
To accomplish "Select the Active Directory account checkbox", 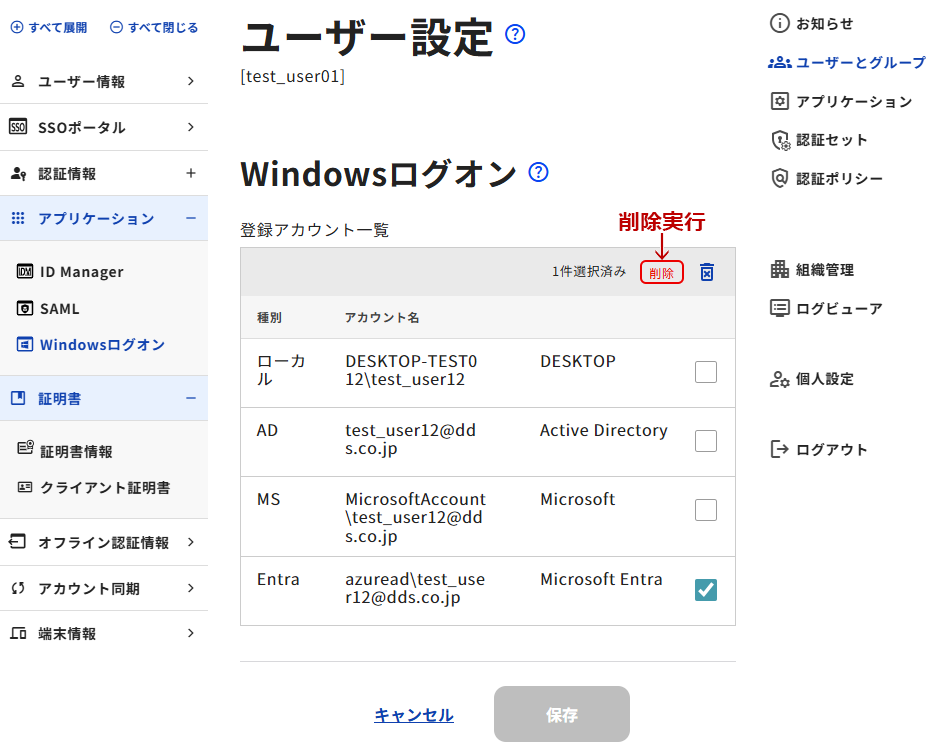I will [x=706, y=441].
